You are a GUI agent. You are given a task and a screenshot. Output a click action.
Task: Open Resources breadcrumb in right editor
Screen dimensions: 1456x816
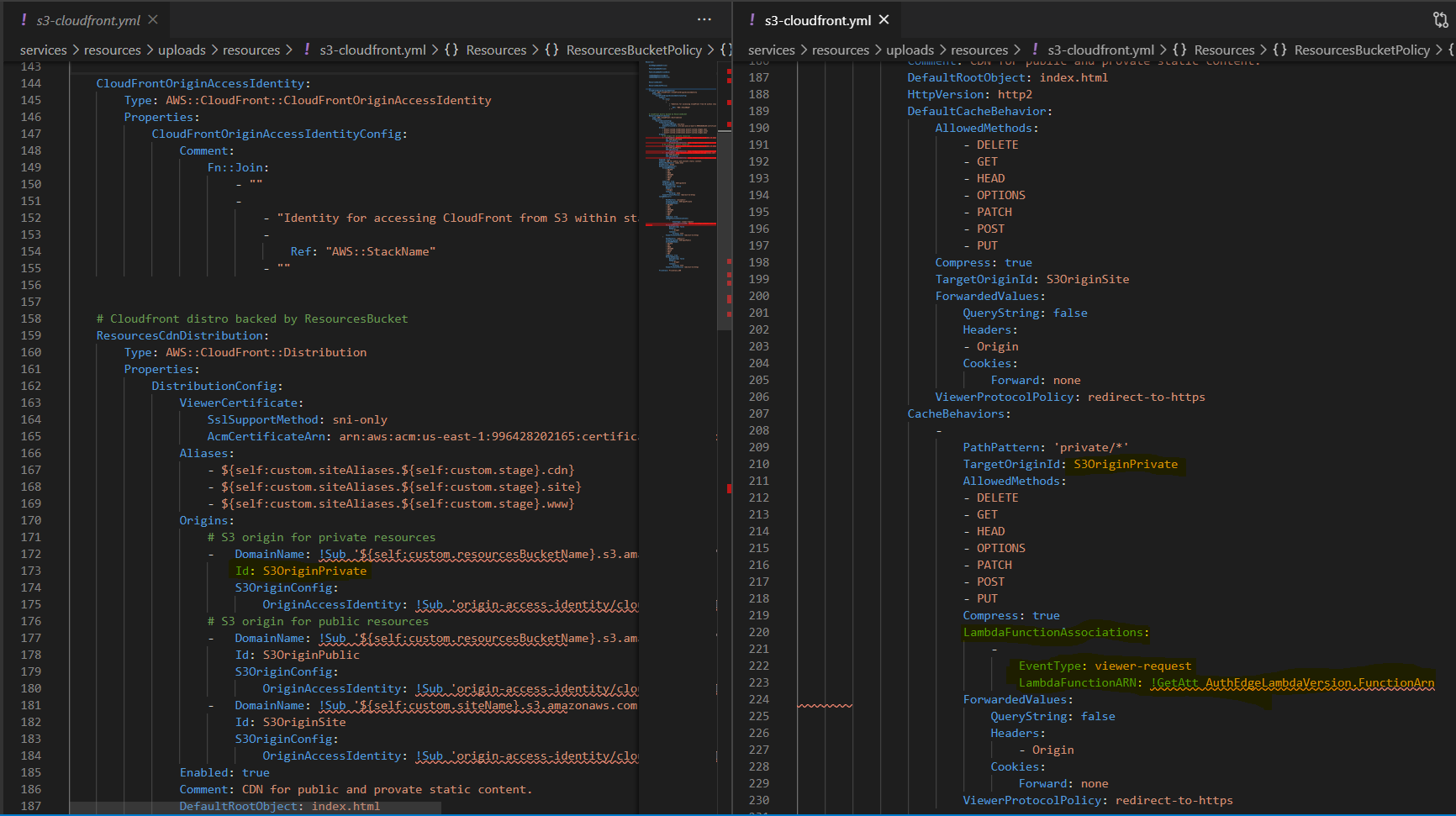(x=1224, y=50)
